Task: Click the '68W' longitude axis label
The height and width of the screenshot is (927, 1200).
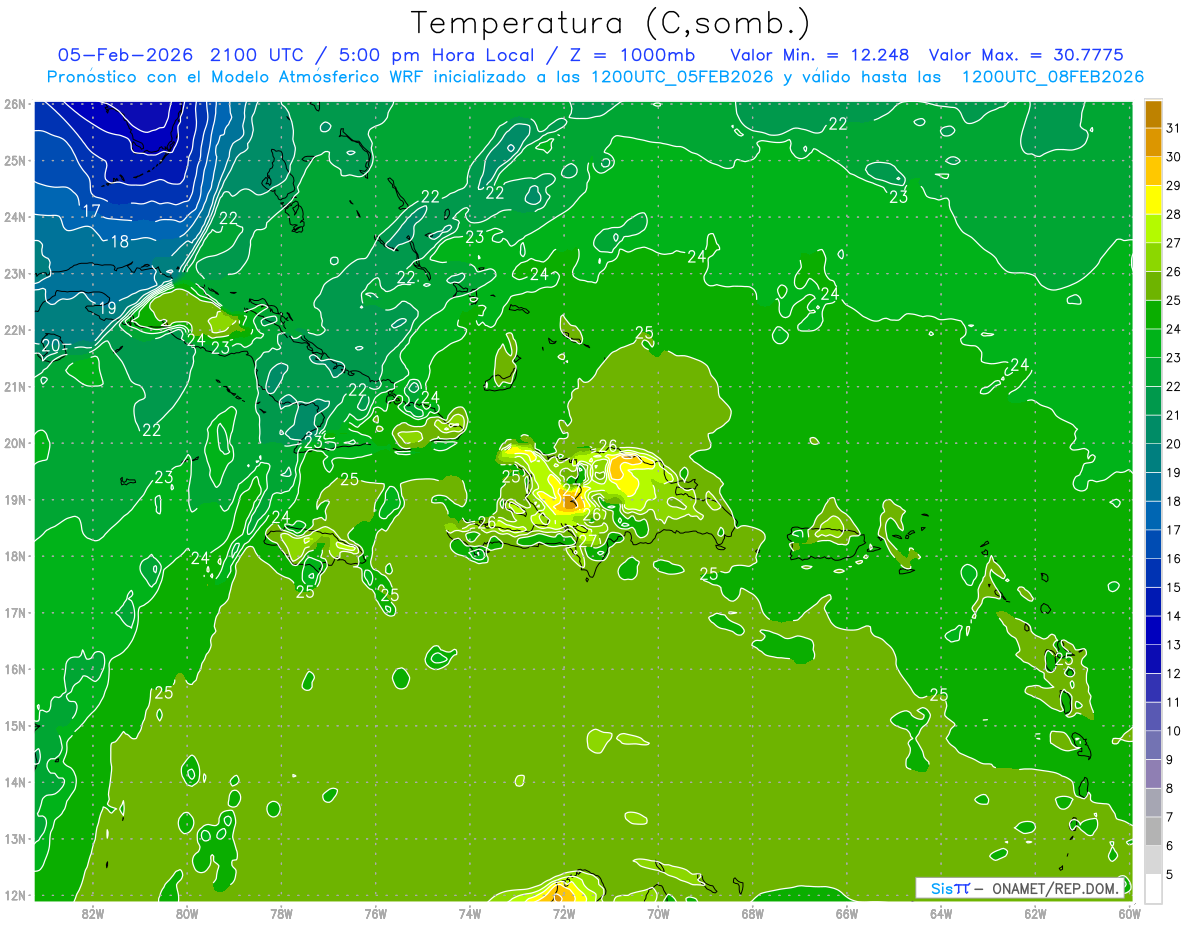Action: (x=753, y=913)
